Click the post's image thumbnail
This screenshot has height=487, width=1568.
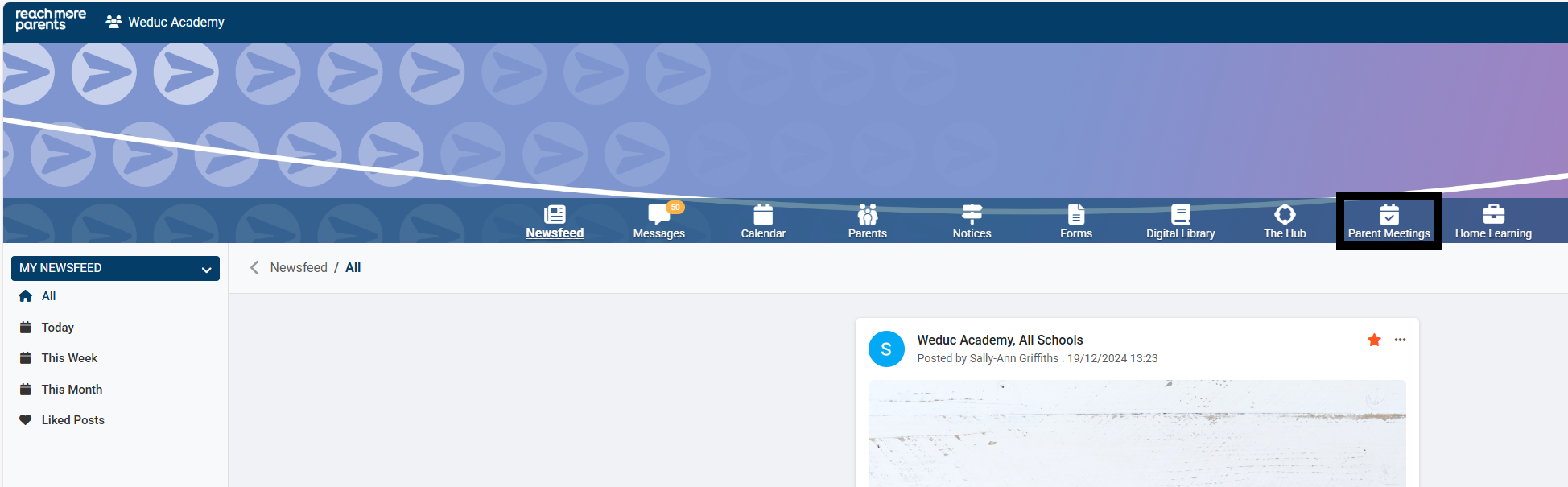point(1137,433)
